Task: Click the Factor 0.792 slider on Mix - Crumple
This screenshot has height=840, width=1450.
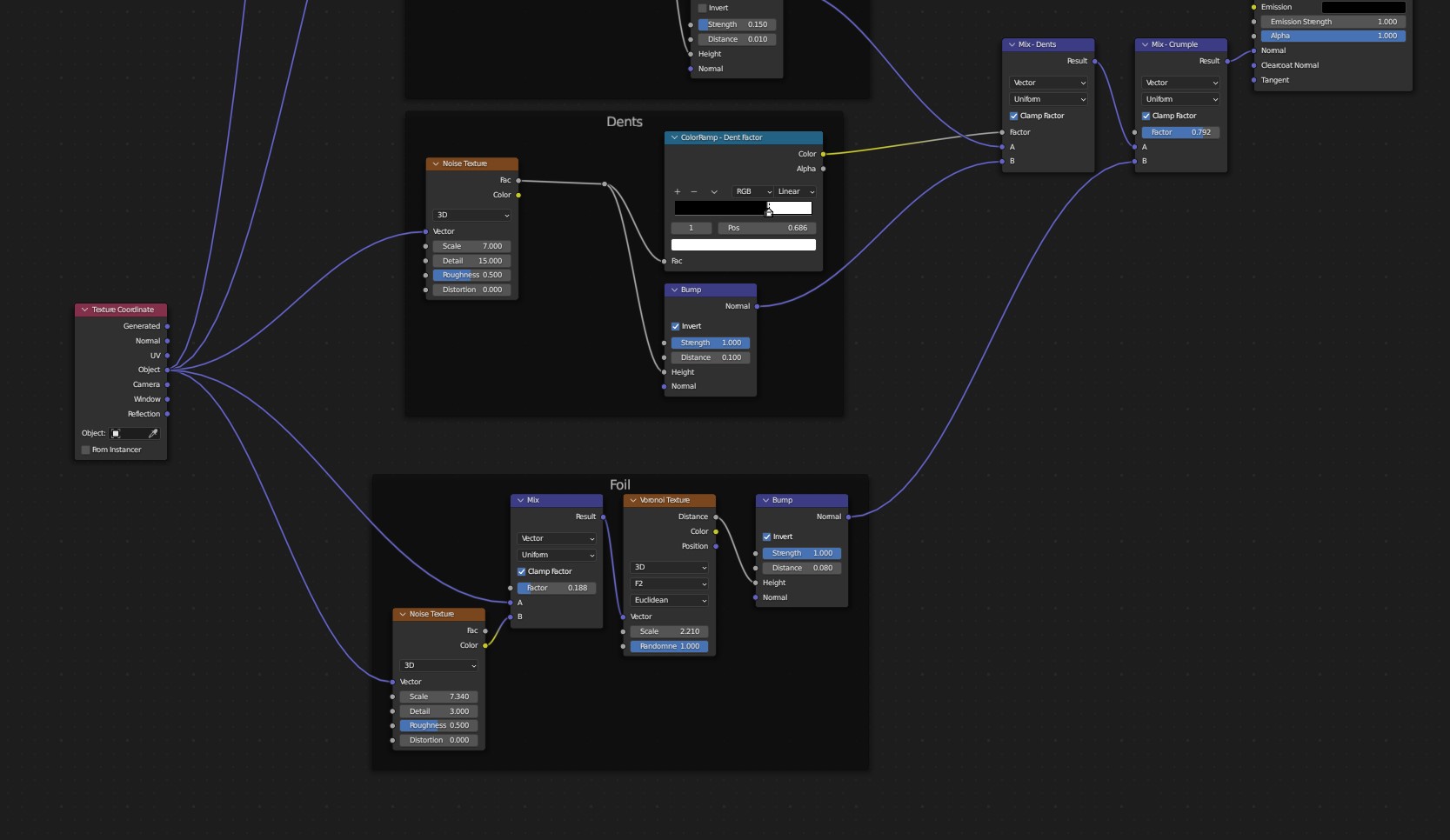Action: (1180, 132)
